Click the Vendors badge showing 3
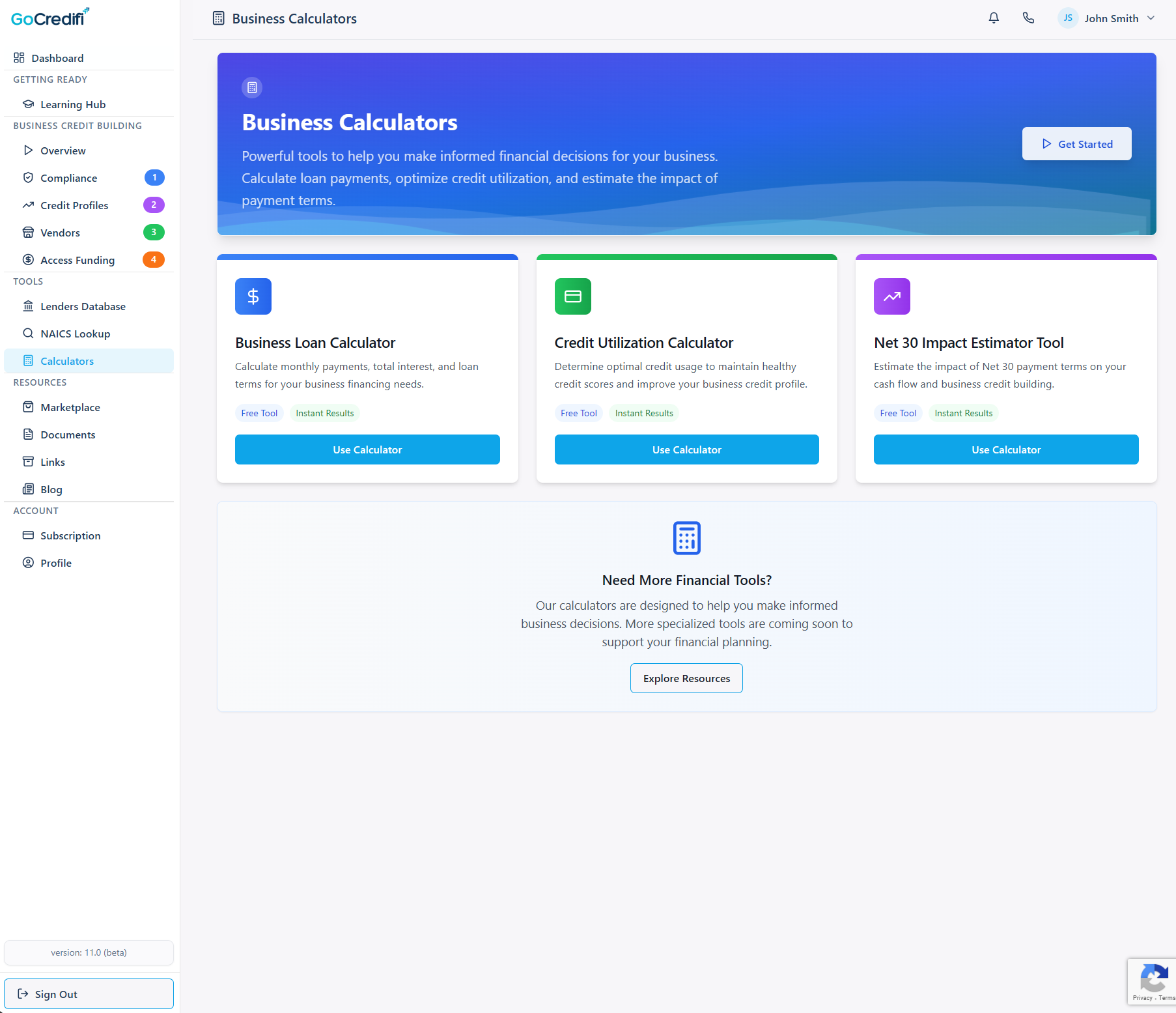The height and width of the screenshot is (1013, 1176). (x=153, y=232)
